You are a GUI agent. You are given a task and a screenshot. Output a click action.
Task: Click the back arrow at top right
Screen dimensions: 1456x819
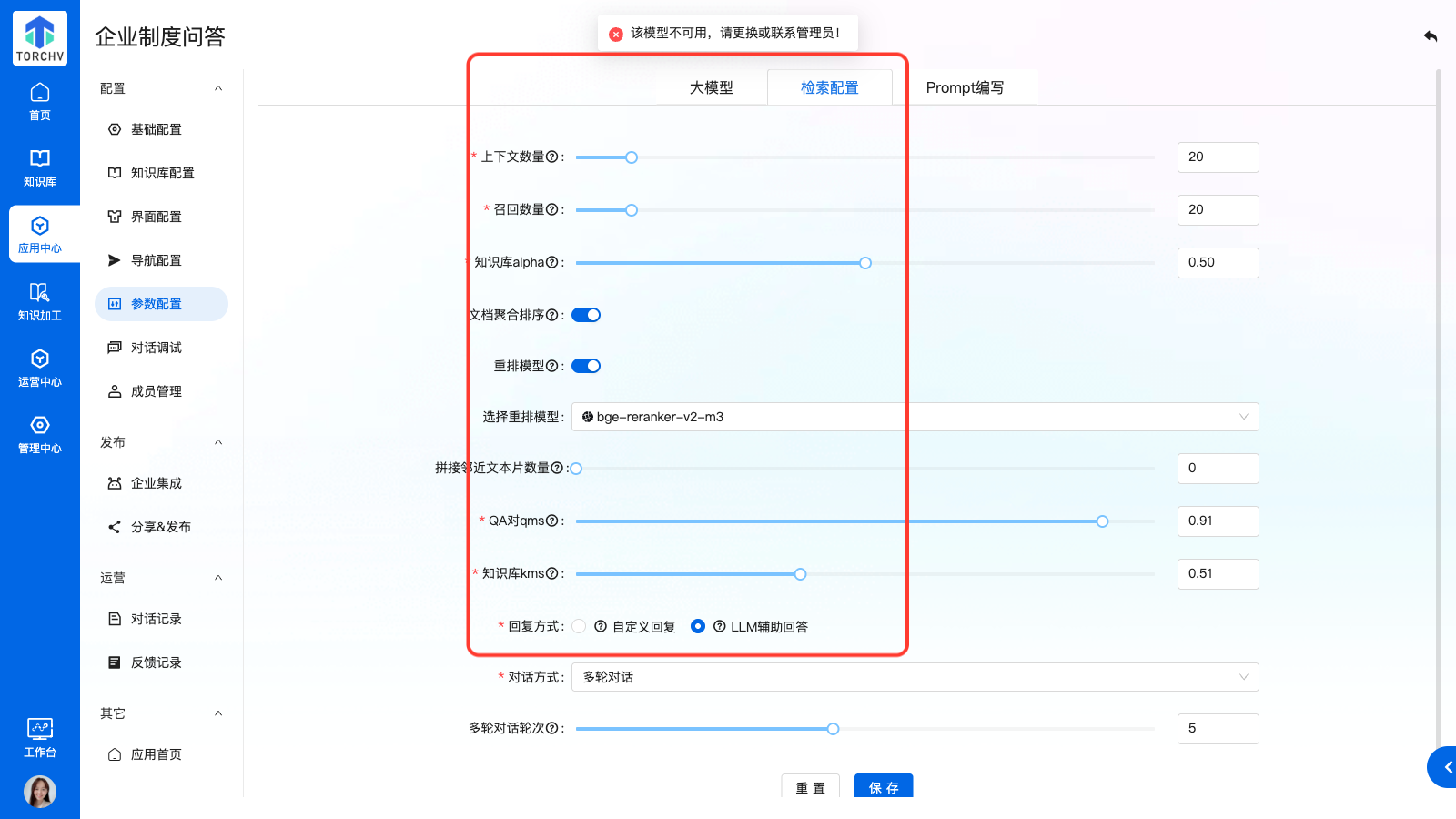pyautogui.click(x=1430, y=36)
